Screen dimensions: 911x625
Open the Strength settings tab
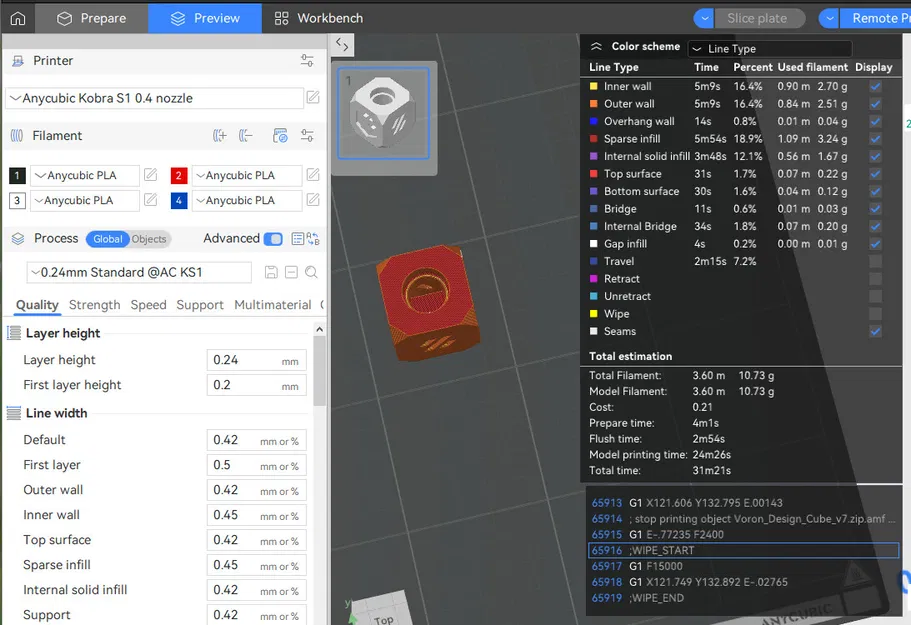tap(94, 305)
